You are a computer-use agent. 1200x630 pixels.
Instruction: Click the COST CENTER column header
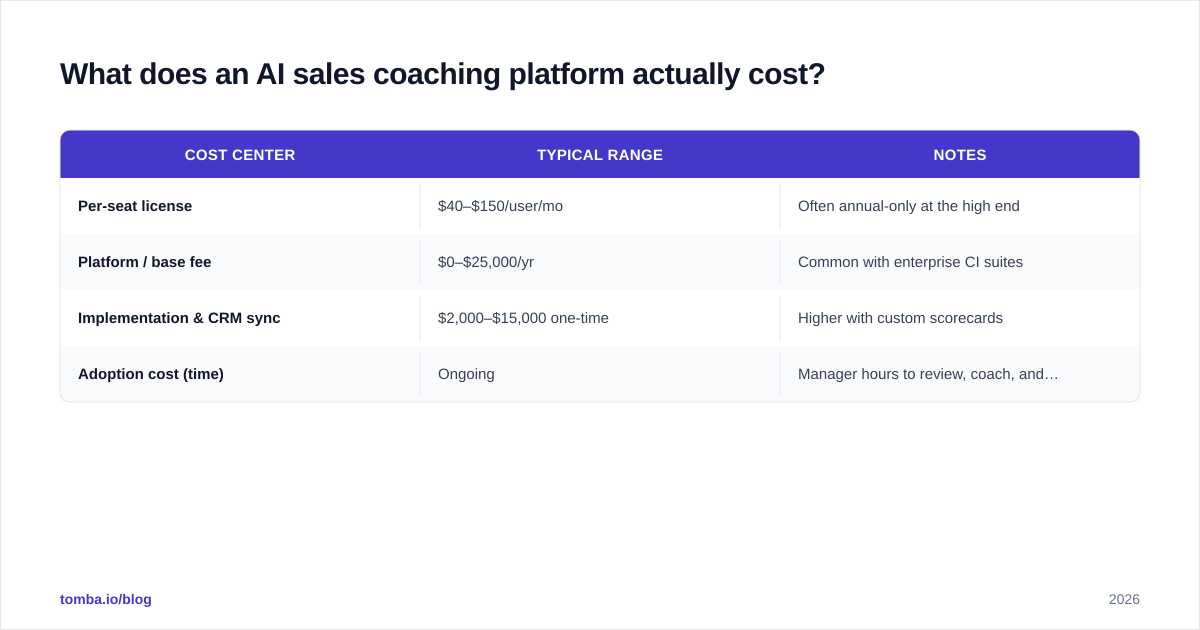coord(240,155)
